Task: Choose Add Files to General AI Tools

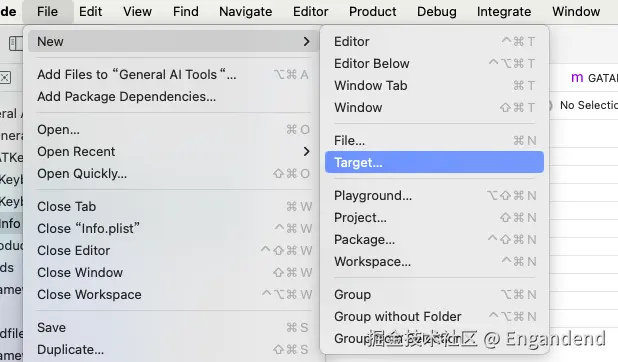Action: click(173, 75)
